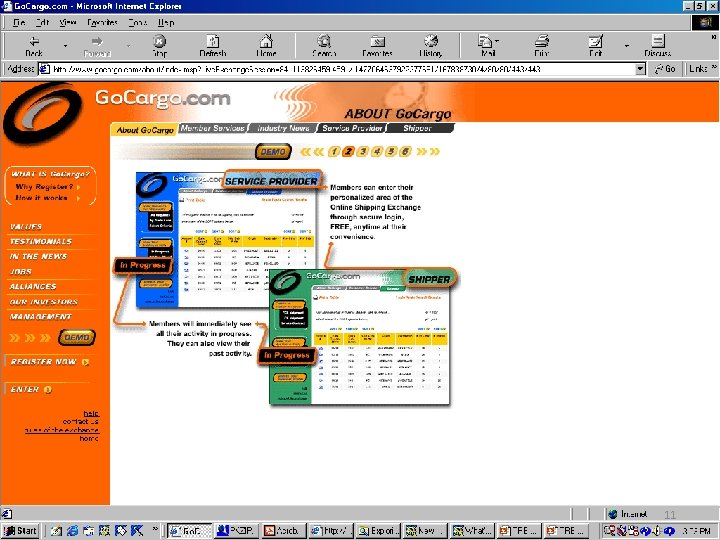The height and width of the screenshot is (540, 720).
Task: Click the DEMO button in the sidebar
Action: pos(77,337)
